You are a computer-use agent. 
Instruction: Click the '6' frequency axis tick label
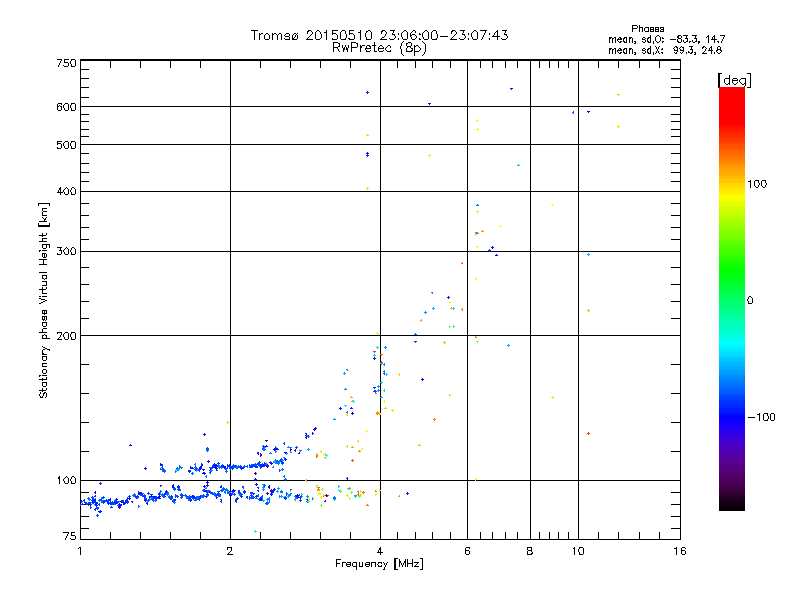(467, 551)
